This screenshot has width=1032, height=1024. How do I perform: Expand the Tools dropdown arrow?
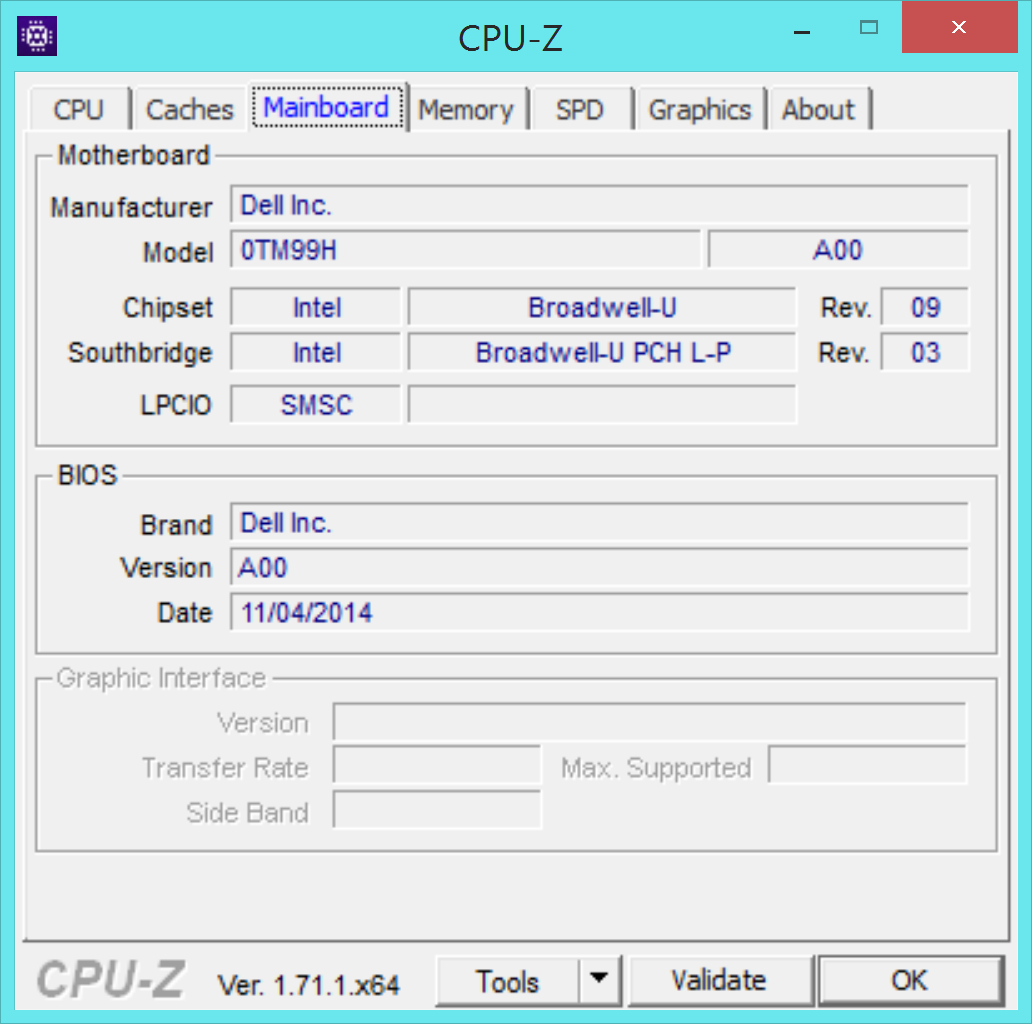pos(599,981)
